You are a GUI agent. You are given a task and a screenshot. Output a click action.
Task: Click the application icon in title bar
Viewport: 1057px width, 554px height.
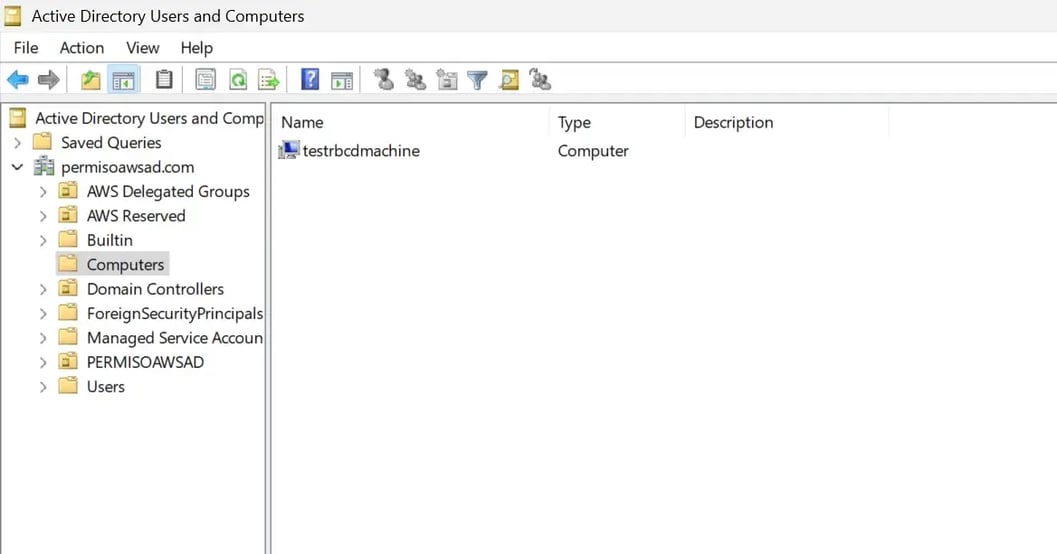click(12, 16)
